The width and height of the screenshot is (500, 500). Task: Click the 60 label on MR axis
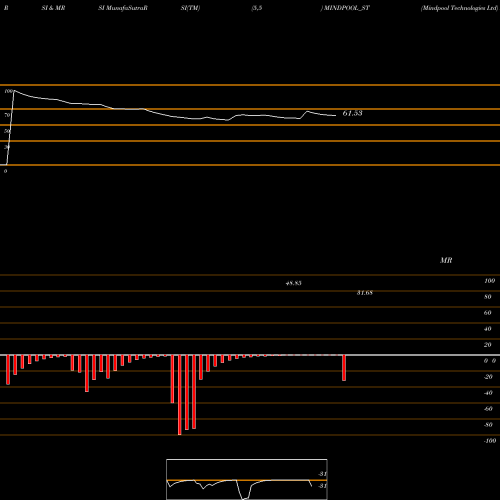pyautogui.click(x=488, y=313)
